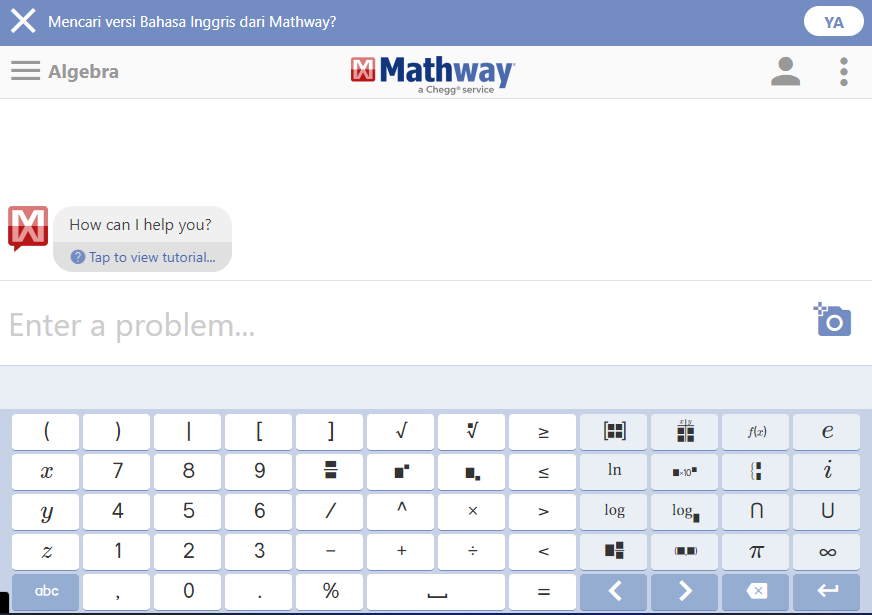The image size is (872, 615).
Task: Submit problem with enter key
Action: coord(827,592)
